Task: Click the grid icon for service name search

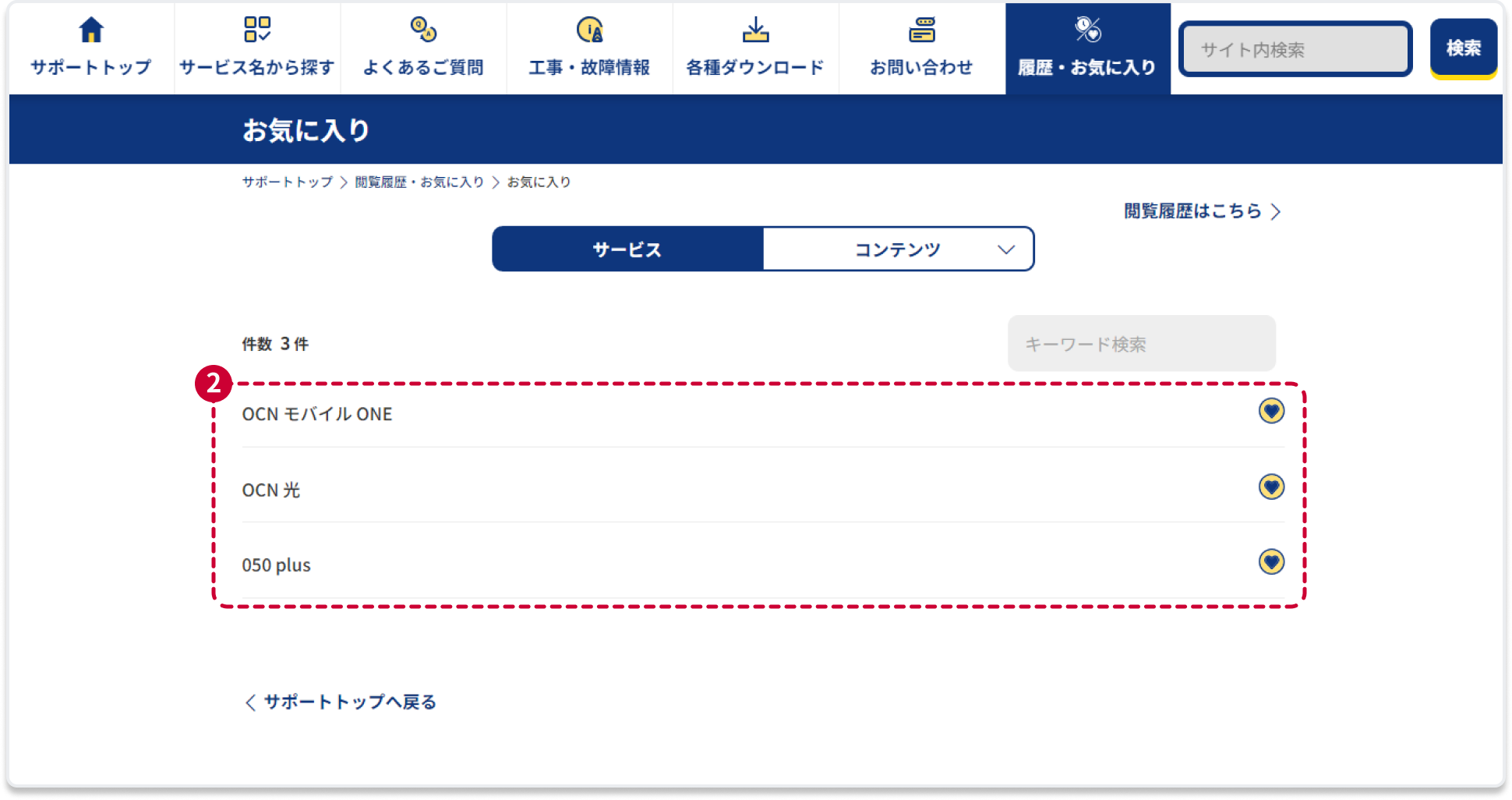Action: click(257, 30)
